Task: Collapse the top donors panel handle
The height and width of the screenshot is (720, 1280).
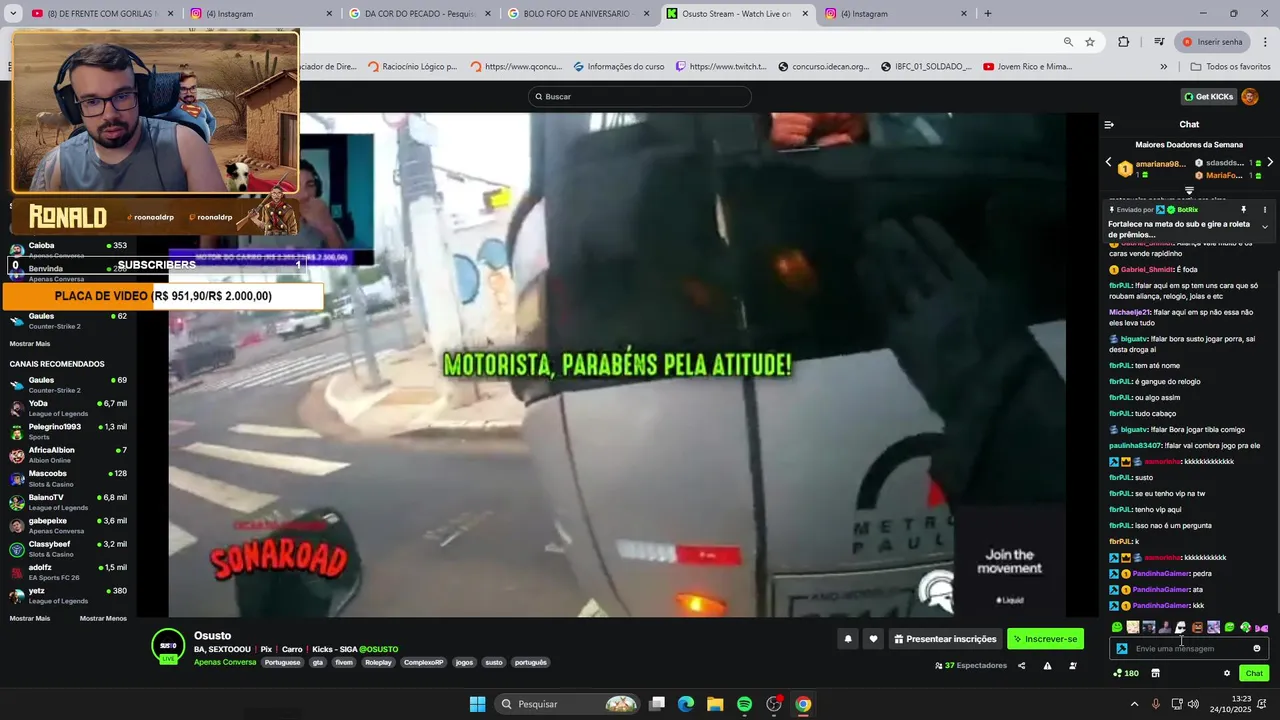Action: click(x=1189, y=190)
